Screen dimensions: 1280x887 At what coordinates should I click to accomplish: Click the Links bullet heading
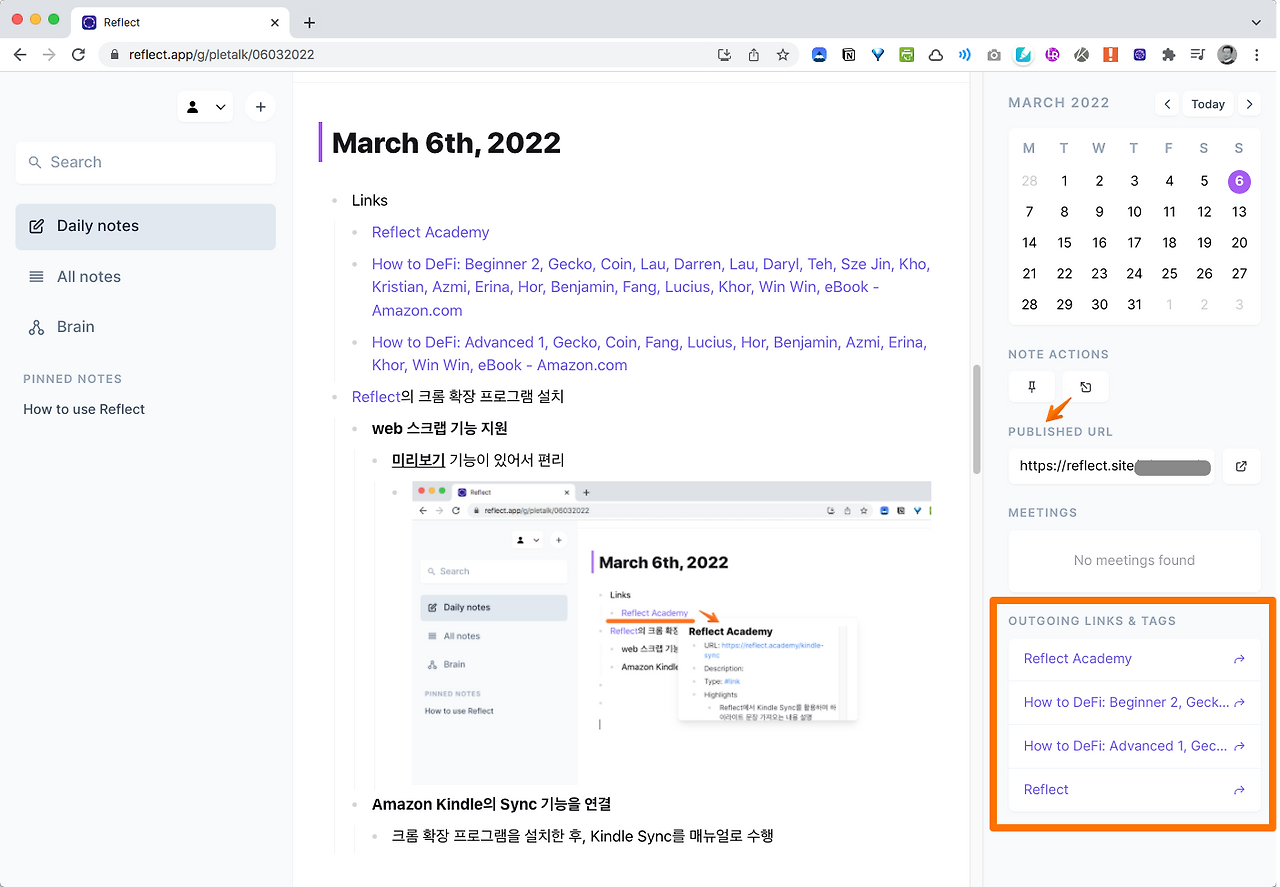coord(369,200)
